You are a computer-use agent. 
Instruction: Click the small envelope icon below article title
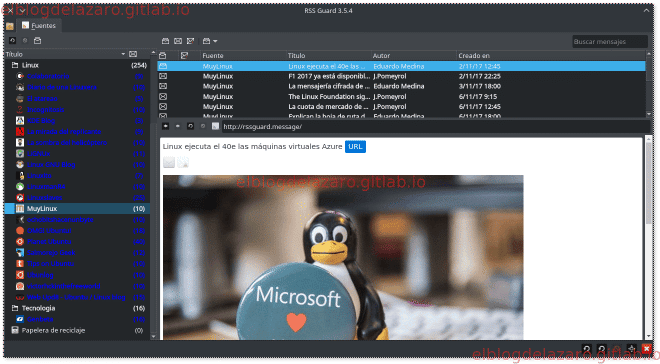(169, 162)
